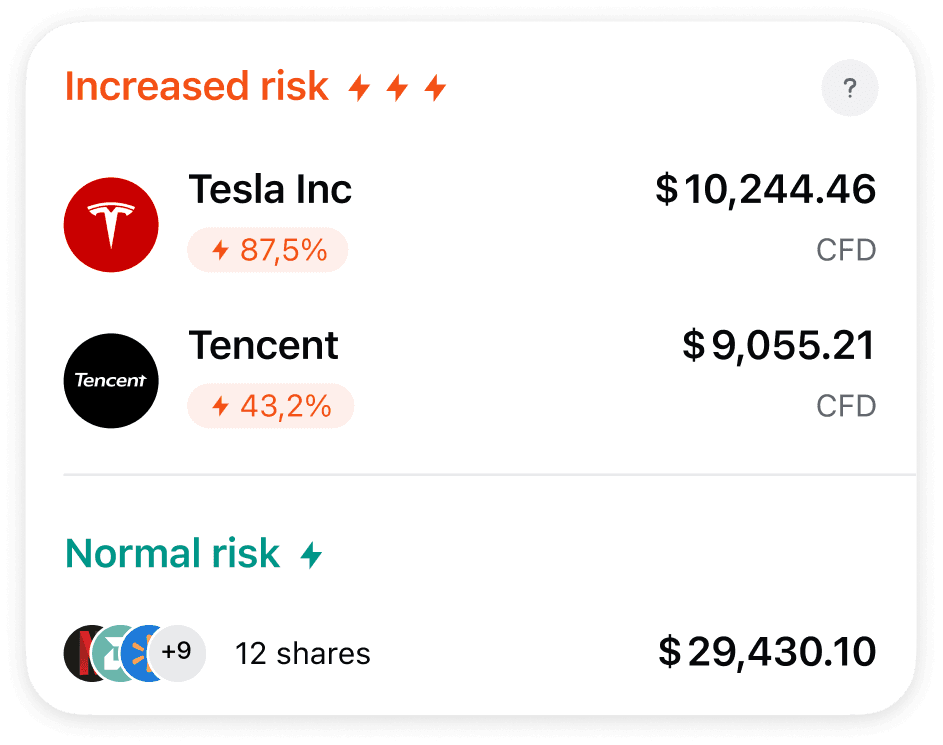
Task: Click the question mark help button
Action: [x=849, y=89]
